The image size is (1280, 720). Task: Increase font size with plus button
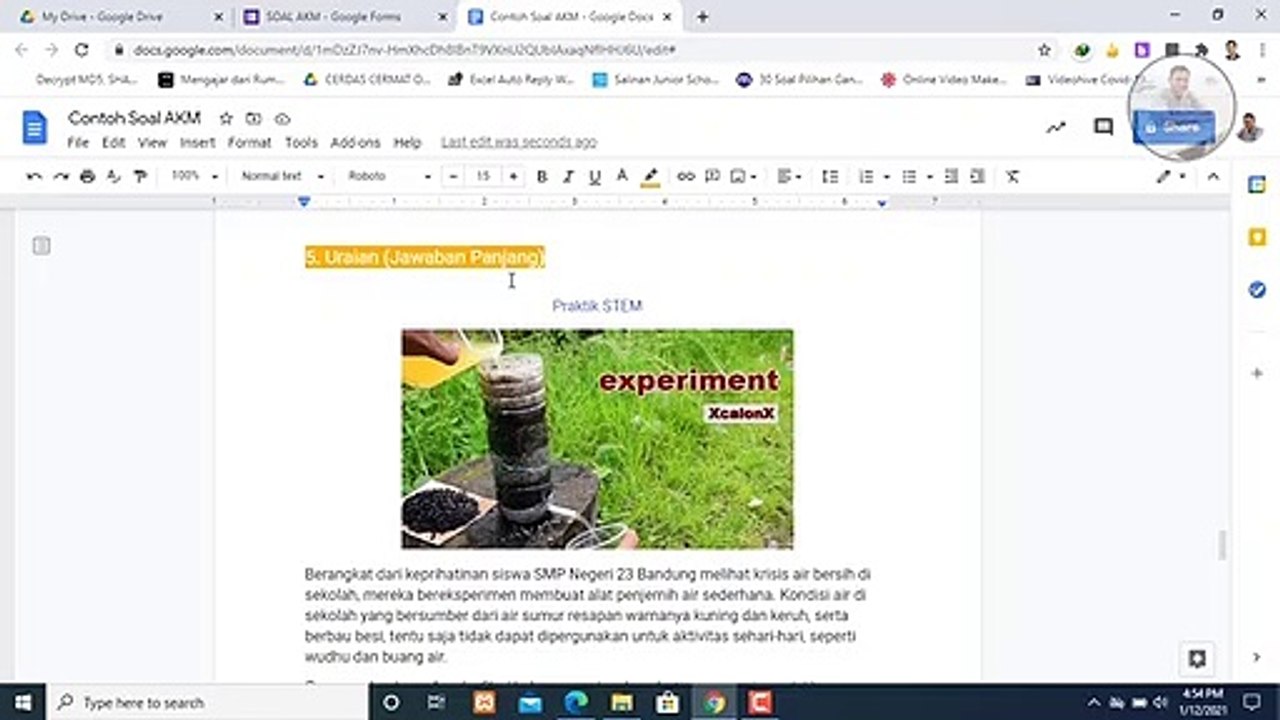(513, 176)
